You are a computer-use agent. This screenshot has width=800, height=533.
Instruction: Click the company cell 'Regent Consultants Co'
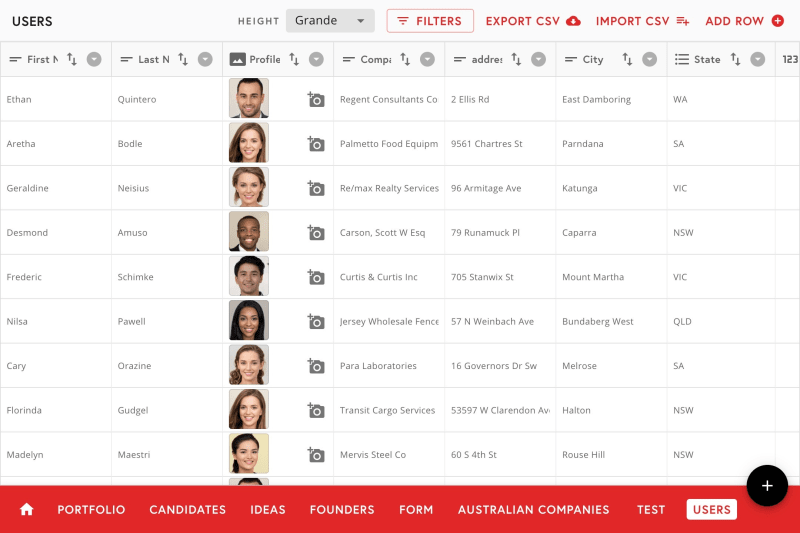(x=388, y=99)
